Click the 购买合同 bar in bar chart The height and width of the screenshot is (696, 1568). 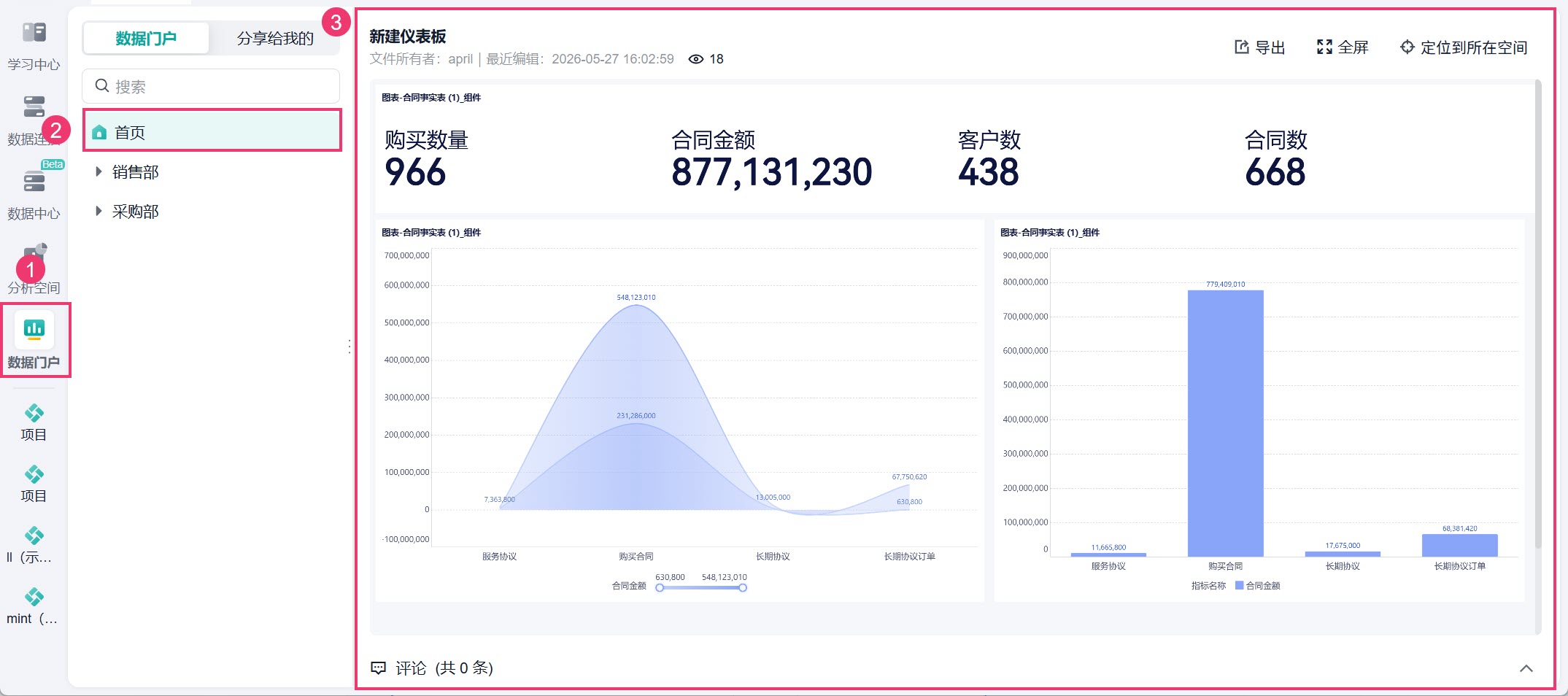coord(1225,423)
